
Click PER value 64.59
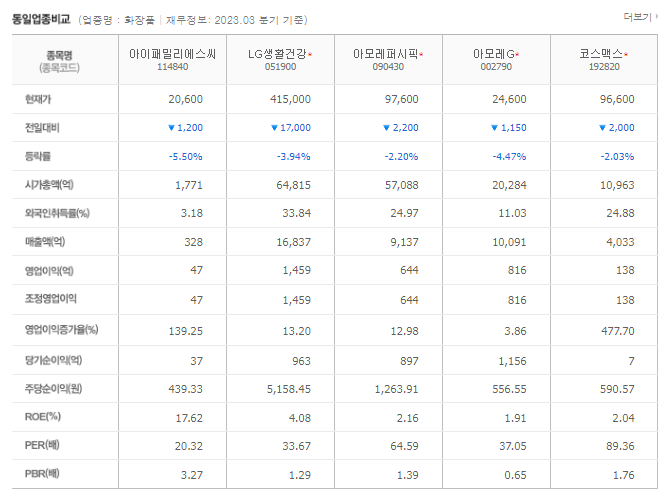(x=404, y=446)
